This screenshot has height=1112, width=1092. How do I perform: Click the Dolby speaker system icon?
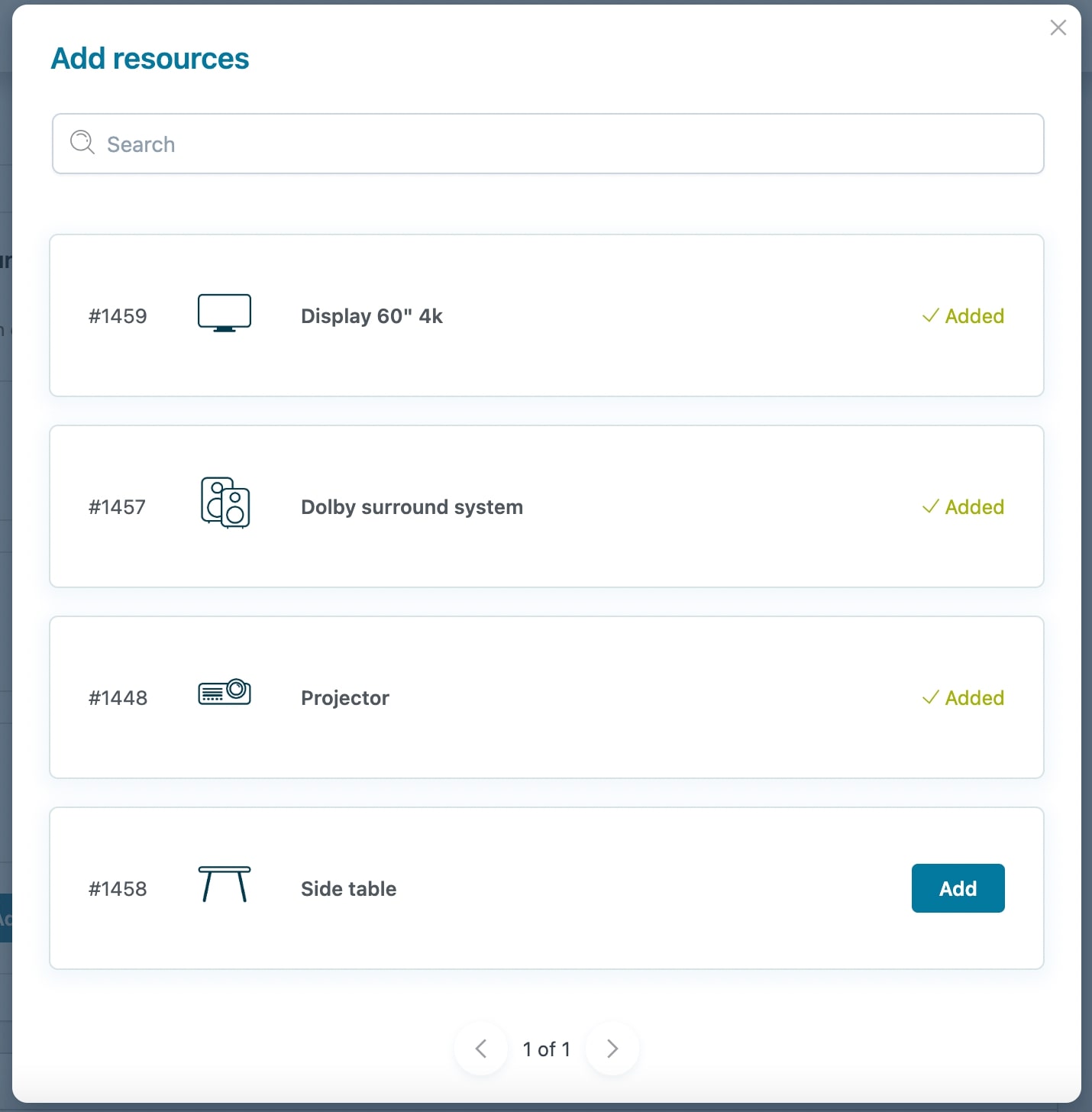pos(225,503)
